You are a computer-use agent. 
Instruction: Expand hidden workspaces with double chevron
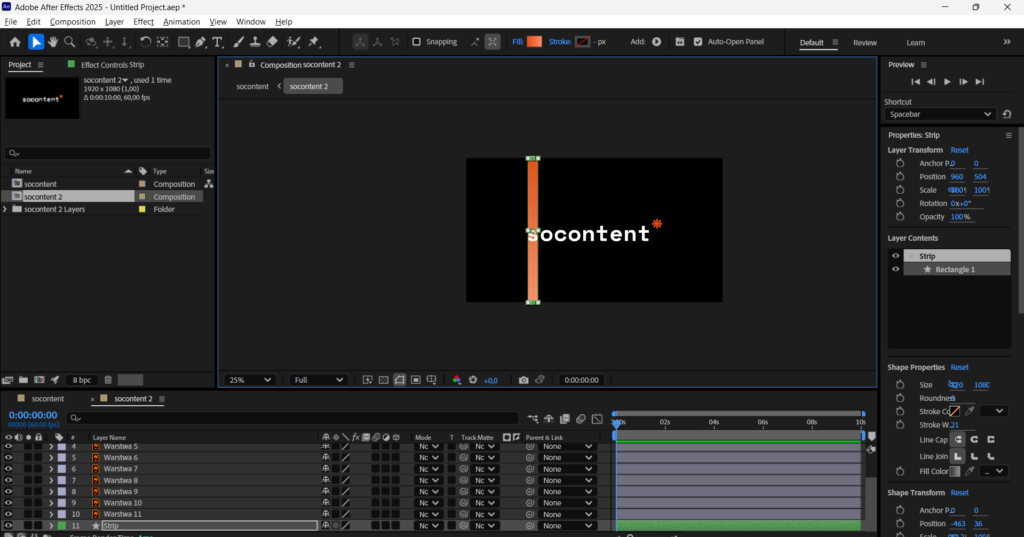(1007, 42)
